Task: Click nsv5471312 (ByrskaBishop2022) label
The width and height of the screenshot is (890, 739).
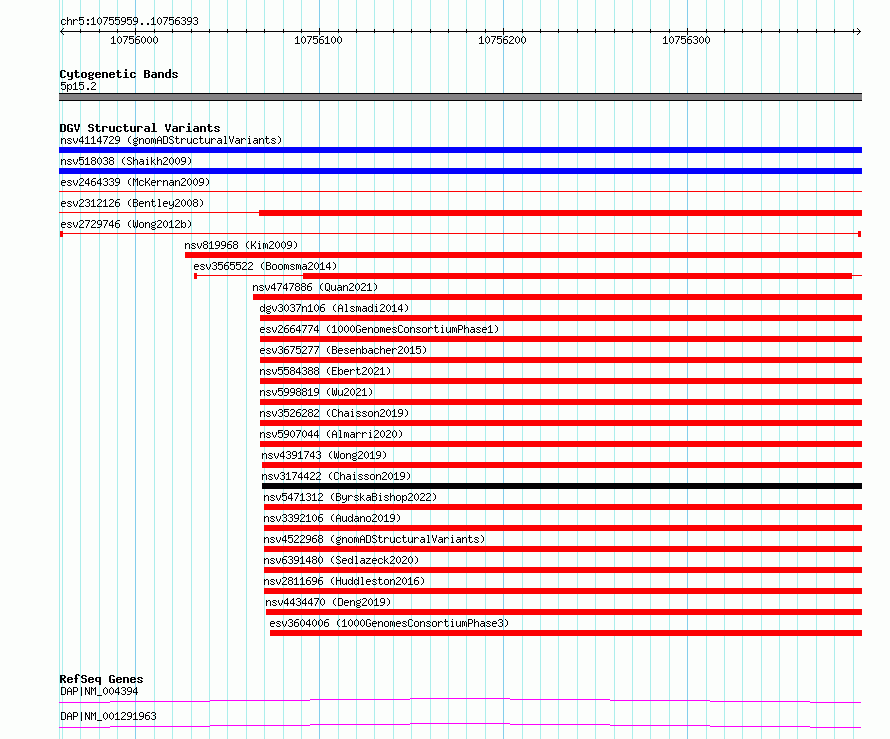Action: click(x=350, y=497)
